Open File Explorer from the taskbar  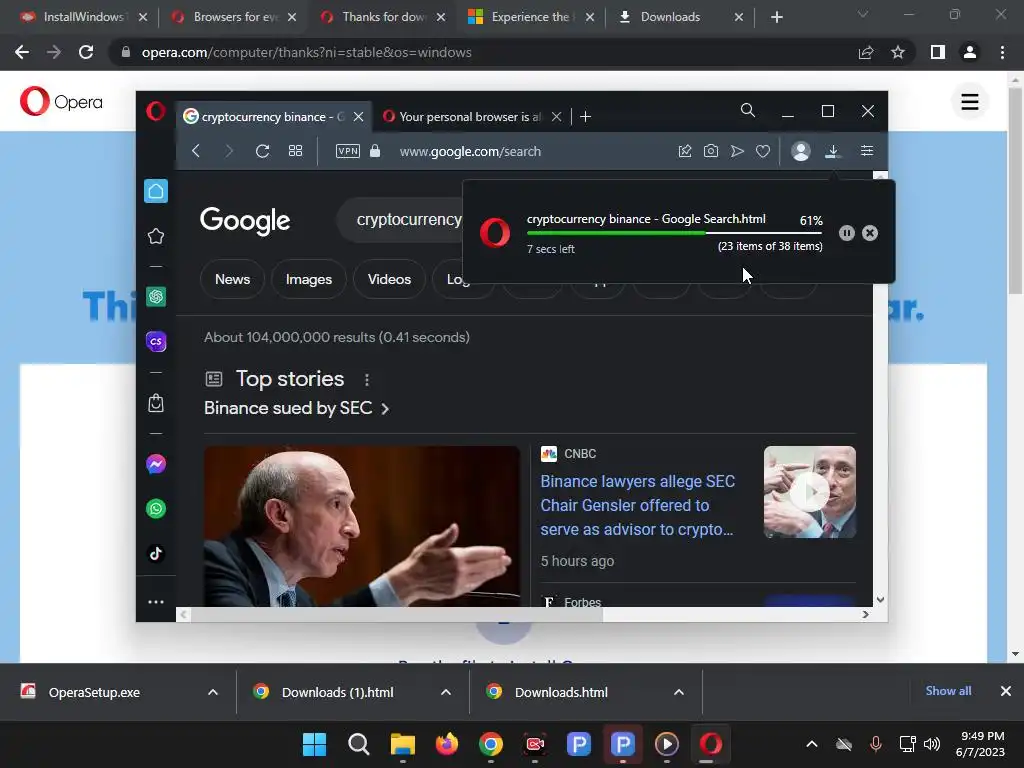[x=402, y=744]
